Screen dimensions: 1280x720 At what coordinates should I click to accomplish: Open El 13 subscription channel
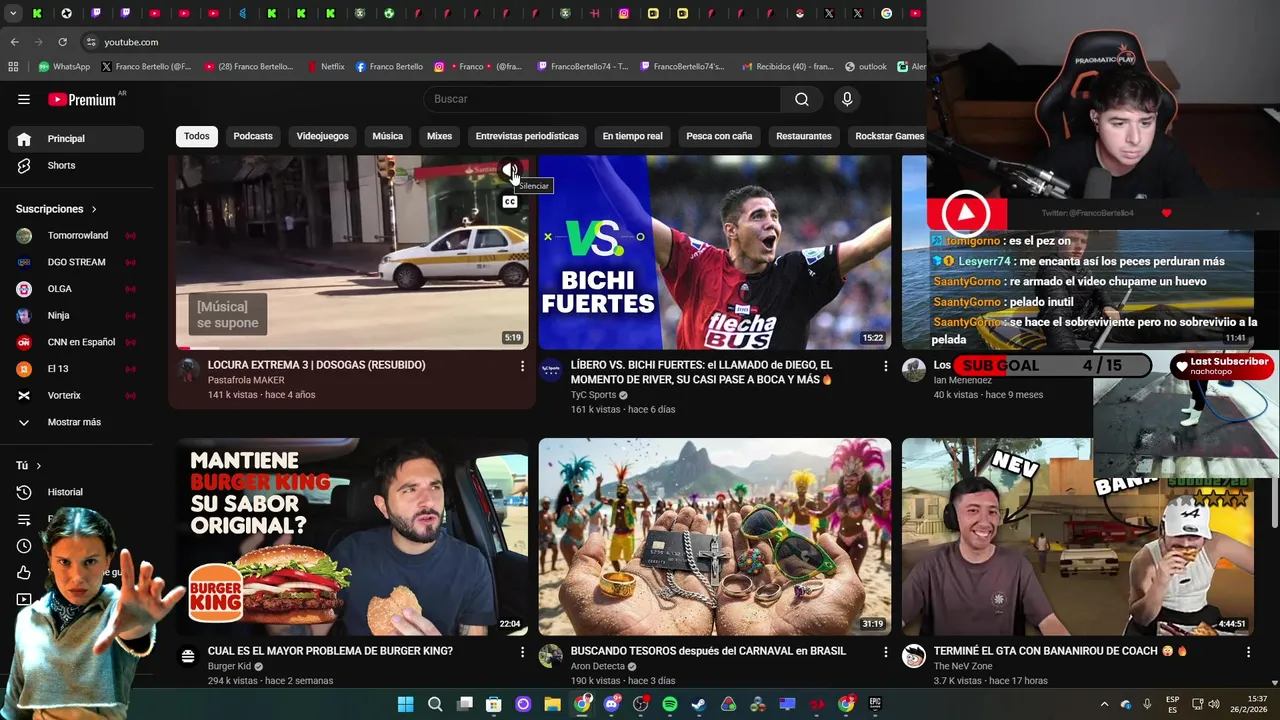tap(76, 369)
